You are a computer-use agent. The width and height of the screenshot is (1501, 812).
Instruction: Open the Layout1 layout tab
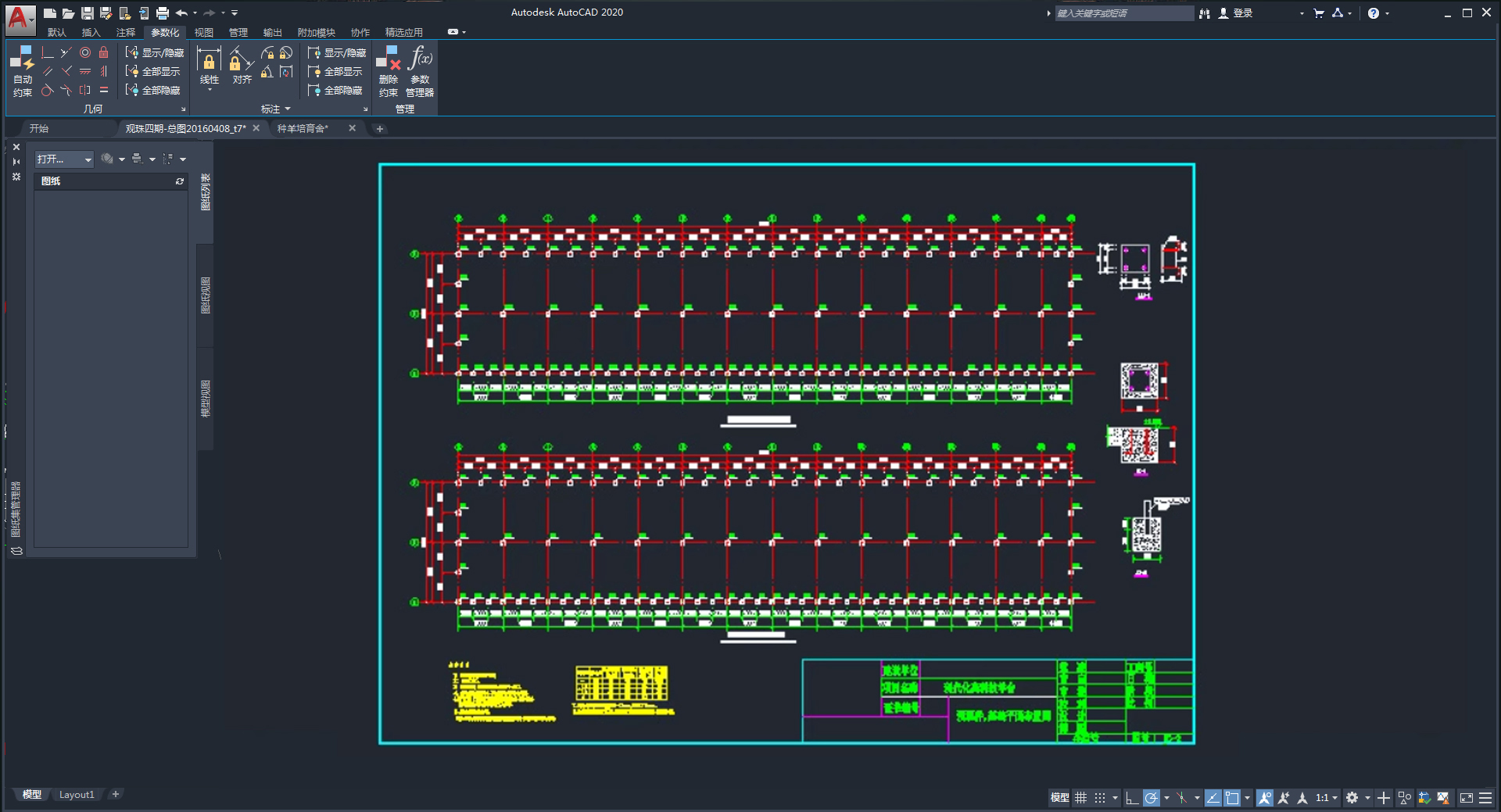77,795
